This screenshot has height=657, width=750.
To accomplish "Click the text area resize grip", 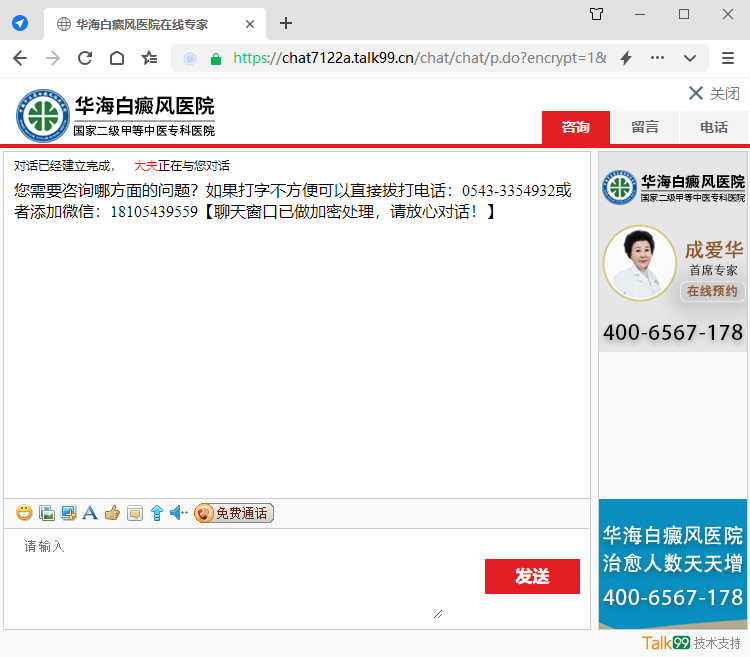I will pos(438,614).
